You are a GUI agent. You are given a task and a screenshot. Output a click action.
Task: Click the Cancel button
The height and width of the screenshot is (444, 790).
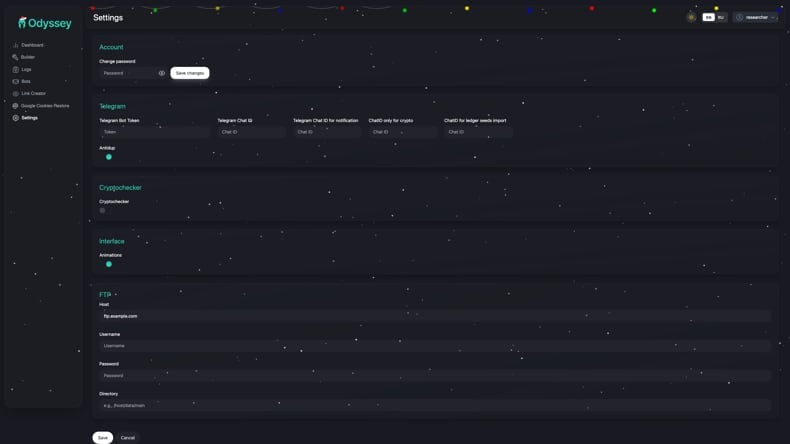point(128,437)
